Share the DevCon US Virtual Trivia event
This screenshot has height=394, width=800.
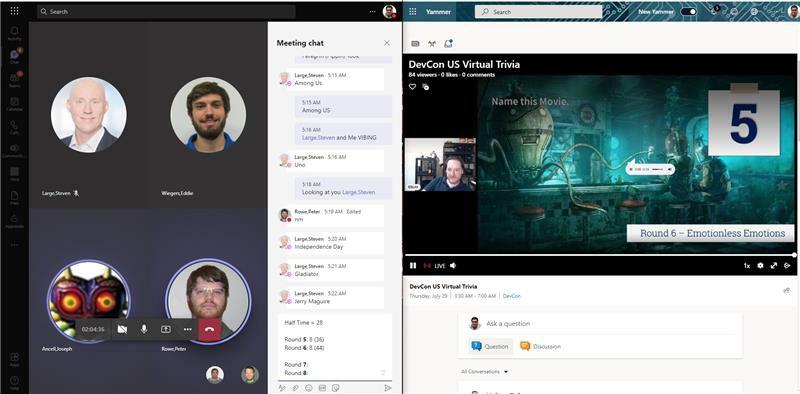[x=786, y=290]
